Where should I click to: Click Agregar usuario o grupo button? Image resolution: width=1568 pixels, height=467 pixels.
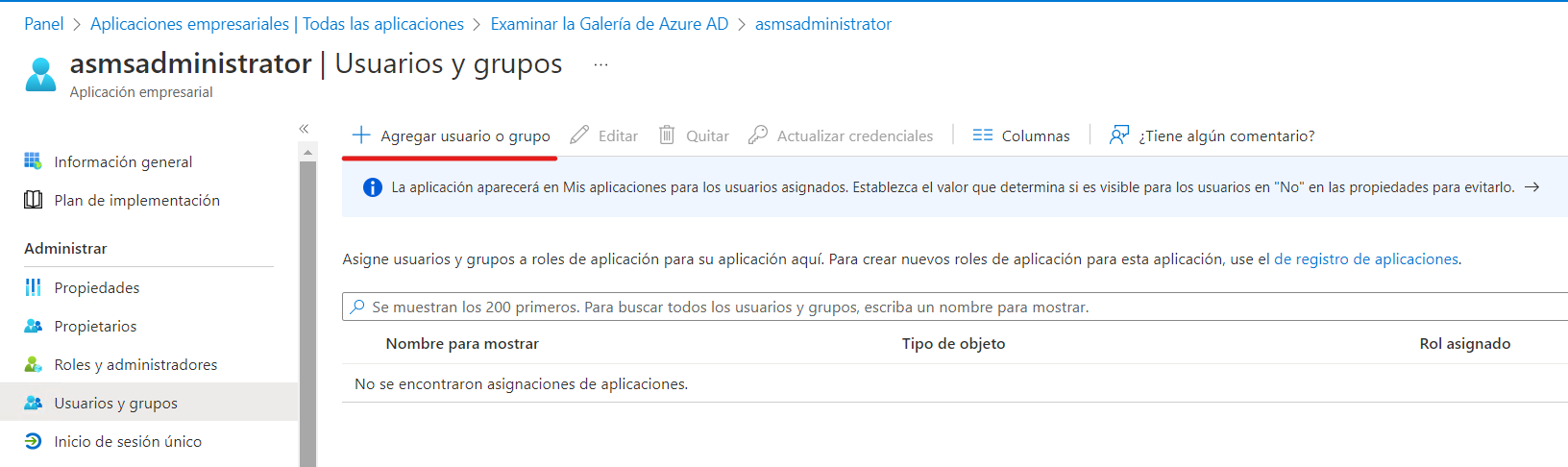pos(451,135)
